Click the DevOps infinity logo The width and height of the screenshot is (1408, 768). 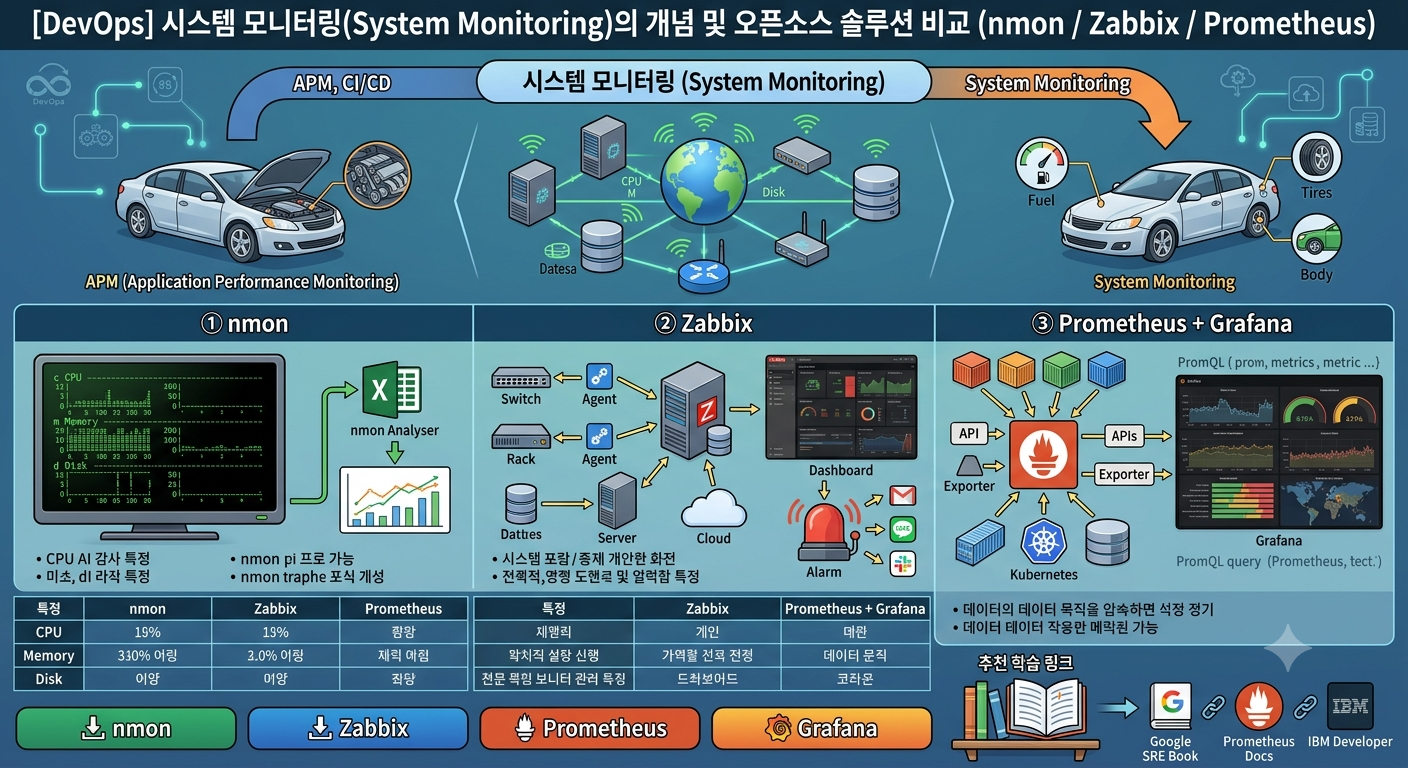tap(48, 82)
